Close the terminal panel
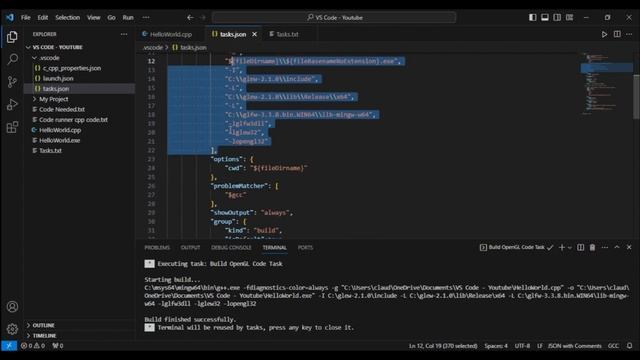Screen dimensions: 640x360 coord(629,247)
